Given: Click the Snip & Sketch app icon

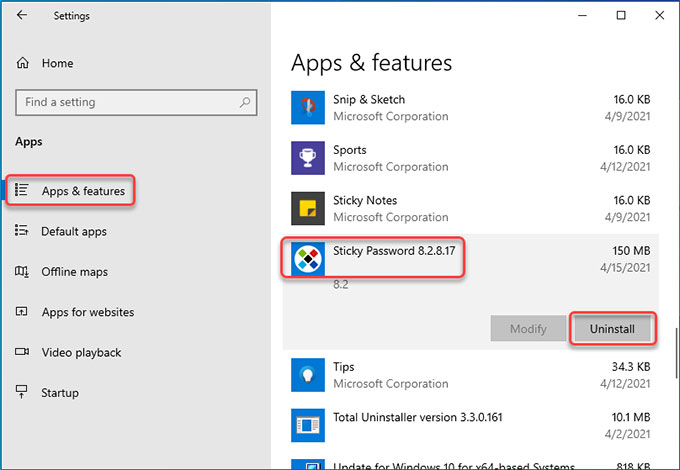Looking at the screenshot, I should [308, 108].
